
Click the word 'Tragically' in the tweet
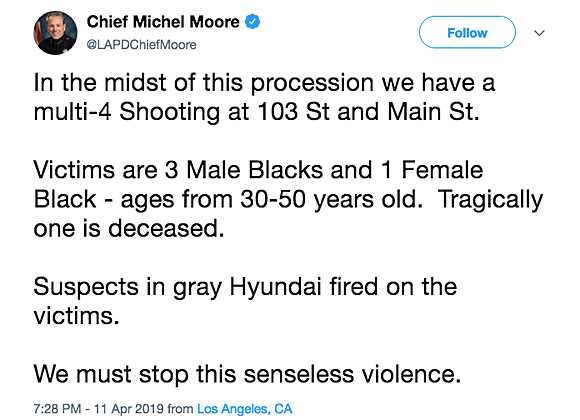click(490, 200)
